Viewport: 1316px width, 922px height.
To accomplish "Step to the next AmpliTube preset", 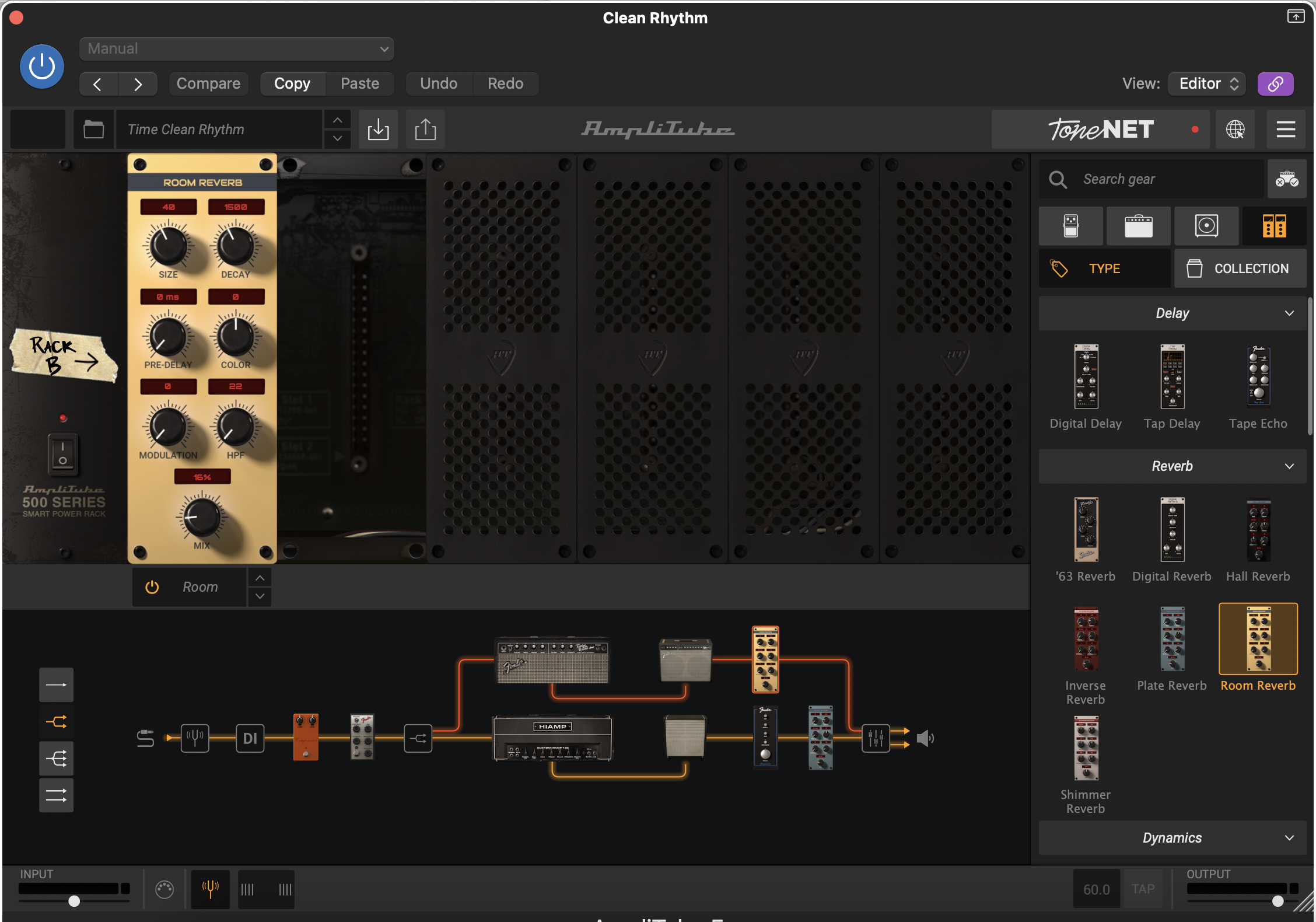I will [337, 139].
